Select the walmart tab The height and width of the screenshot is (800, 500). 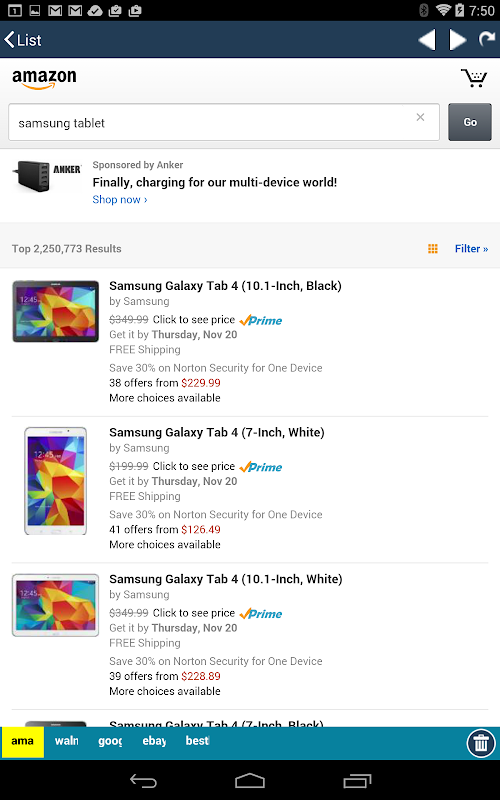pos(66,741)
